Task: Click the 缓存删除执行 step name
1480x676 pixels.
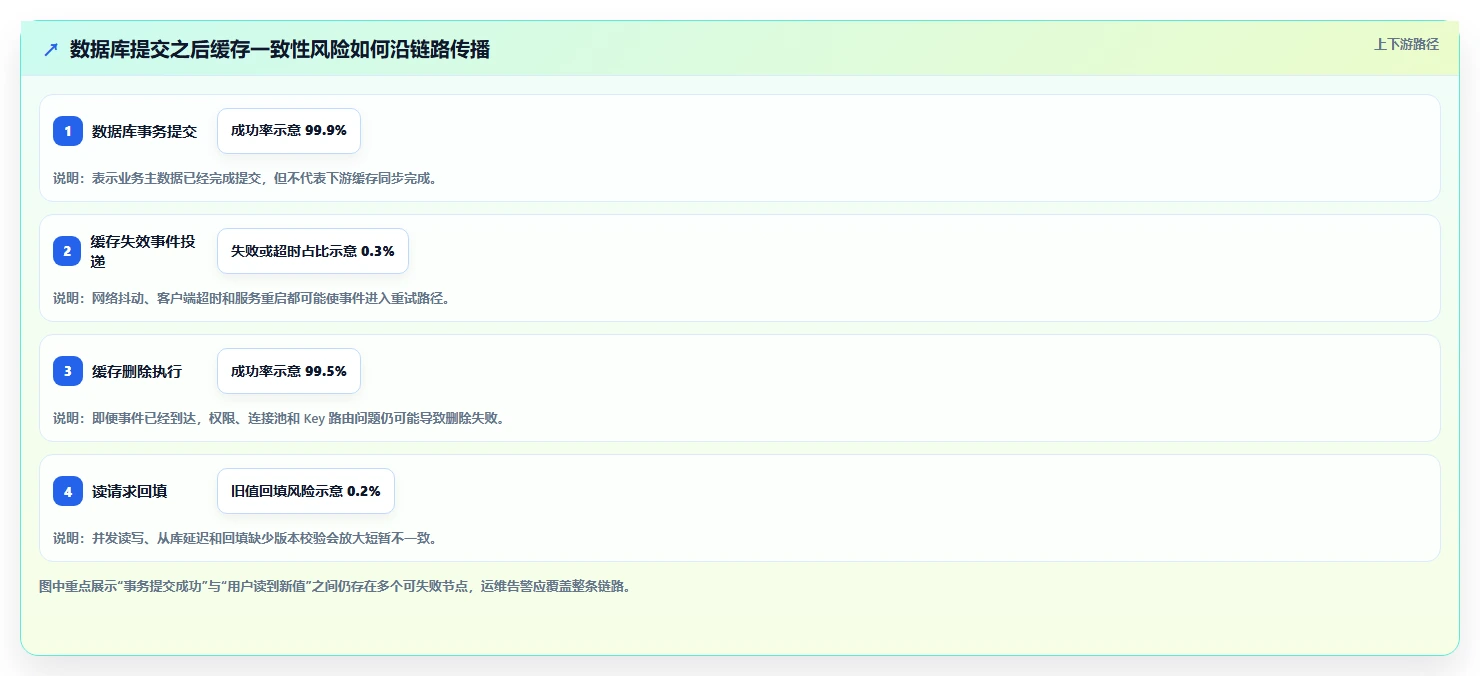Action: click(137, 371)
